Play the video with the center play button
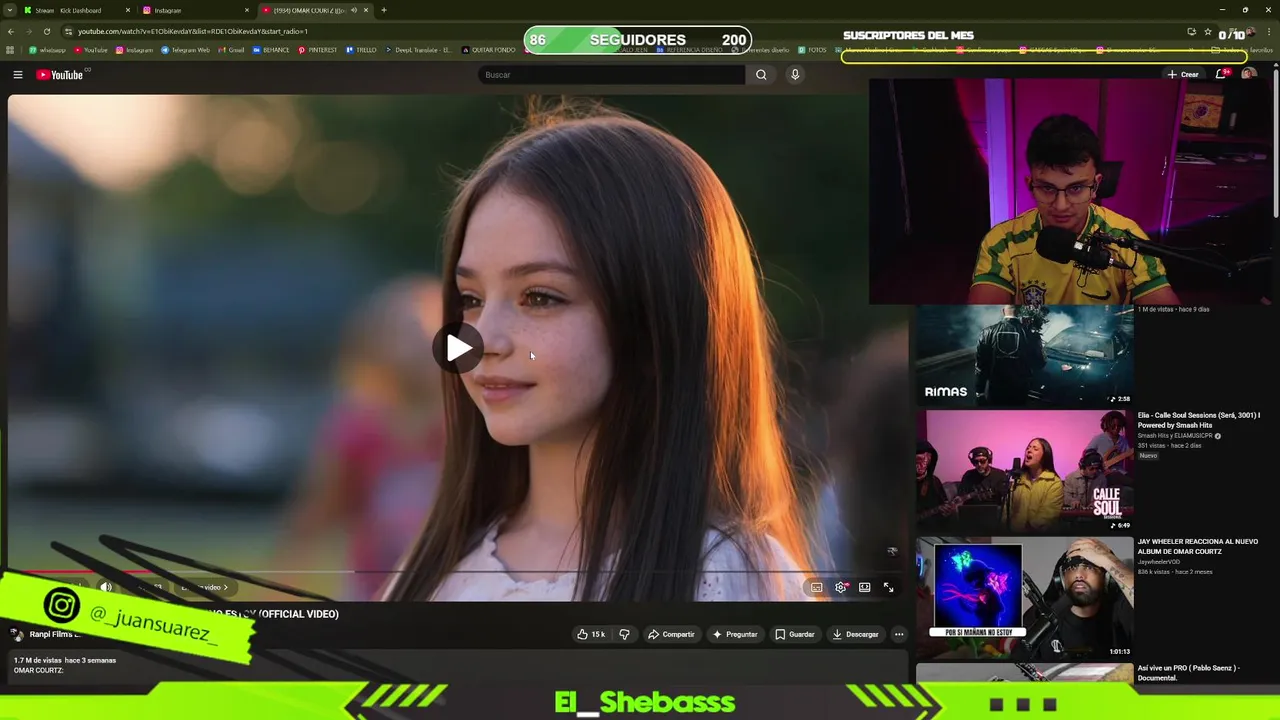The image size is (1280, 720). [x=459, y=348]
